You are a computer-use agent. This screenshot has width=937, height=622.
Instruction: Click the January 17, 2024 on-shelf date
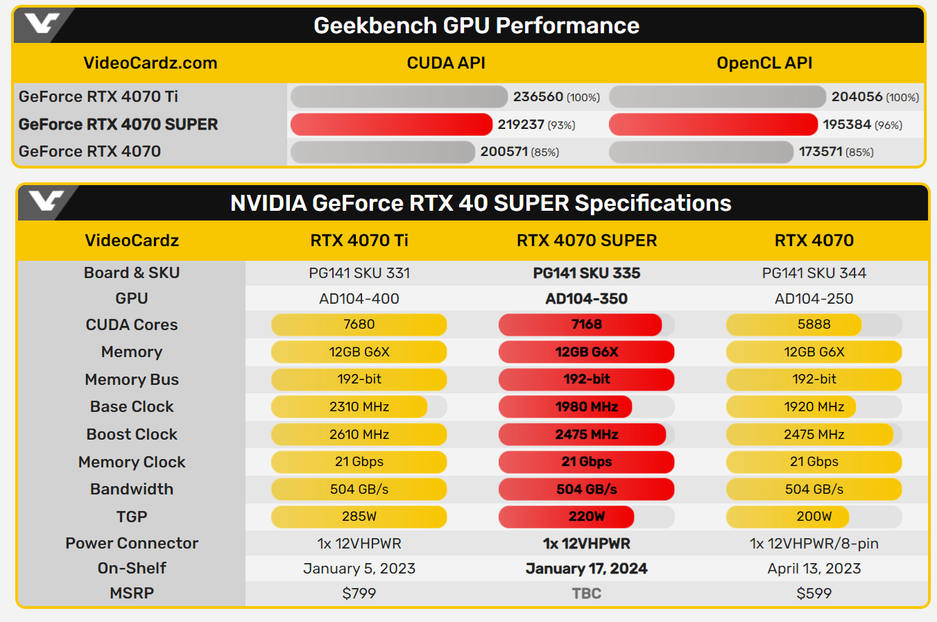[x=586, y=568]
